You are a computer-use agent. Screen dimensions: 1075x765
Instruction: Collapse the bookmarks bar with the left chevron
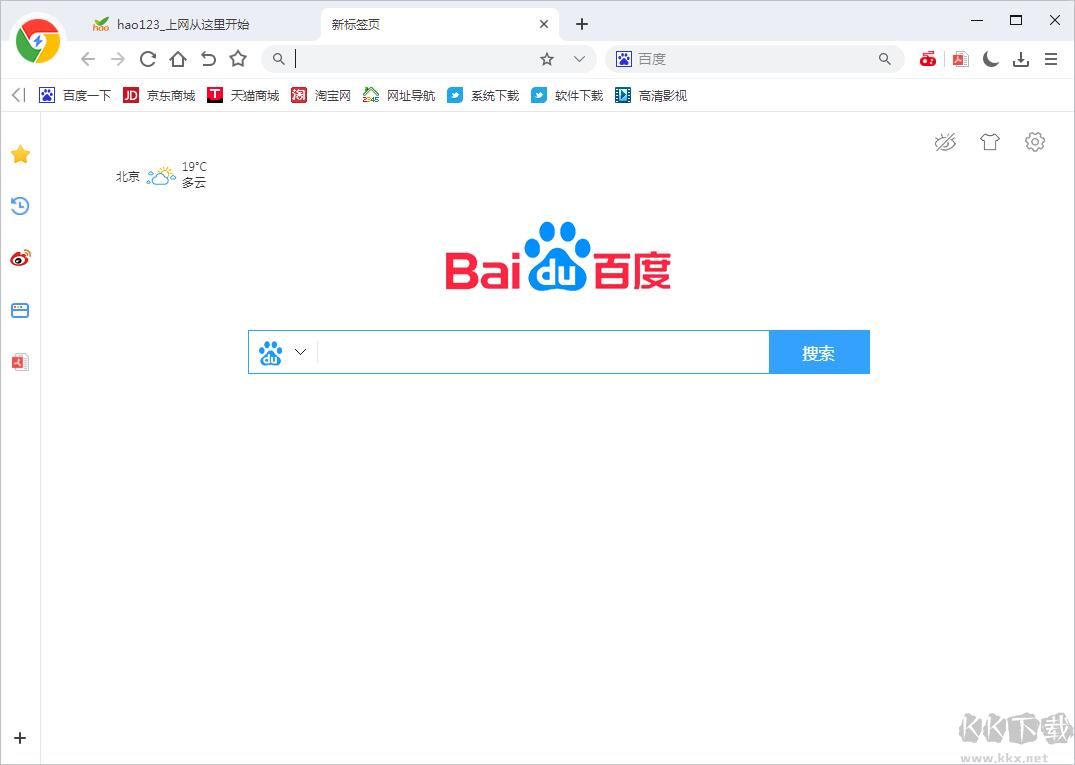(x=16, y=95)
